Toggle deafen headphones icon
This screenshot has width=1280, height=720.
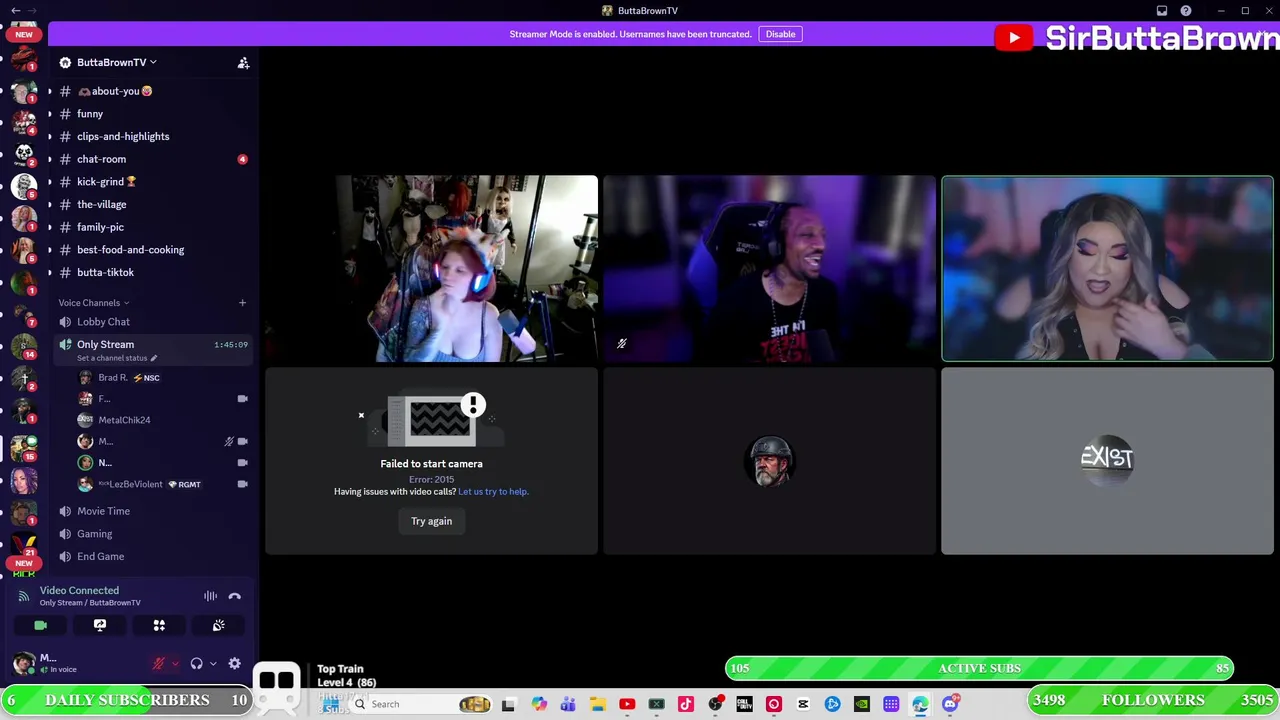click(197, 663)
